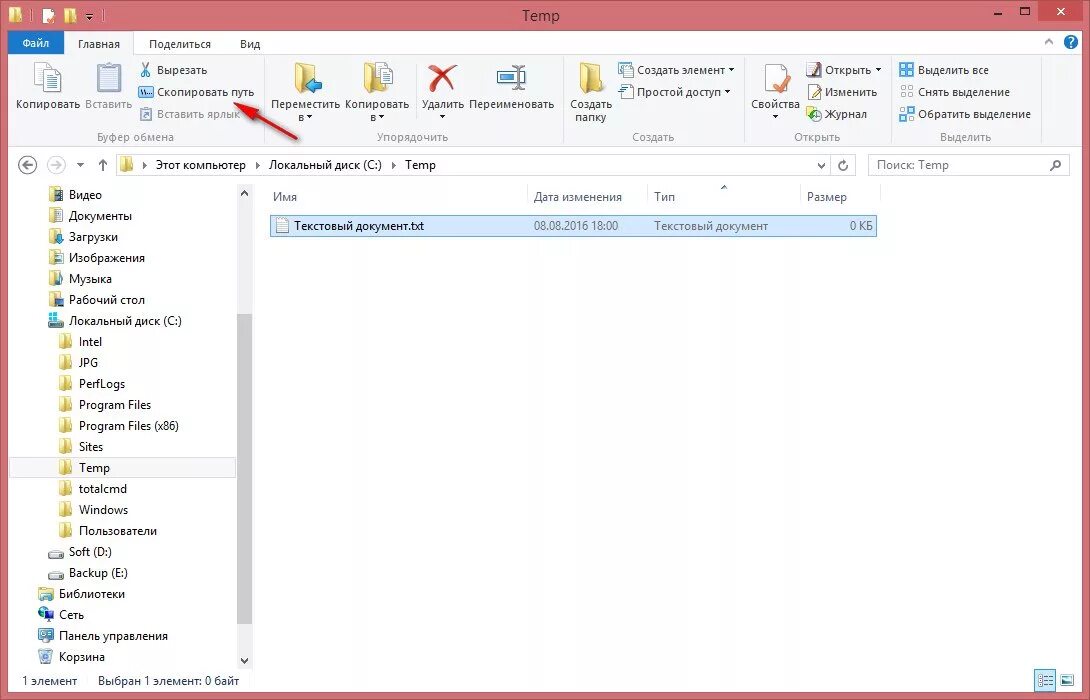Select everything with Выделить все

tap(944, 70)
